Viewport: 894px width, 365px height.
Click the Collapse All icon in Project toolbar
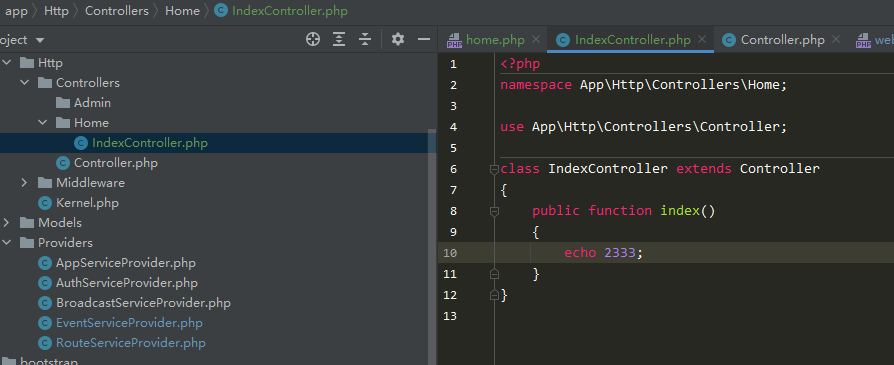click(x=365, y=39)
